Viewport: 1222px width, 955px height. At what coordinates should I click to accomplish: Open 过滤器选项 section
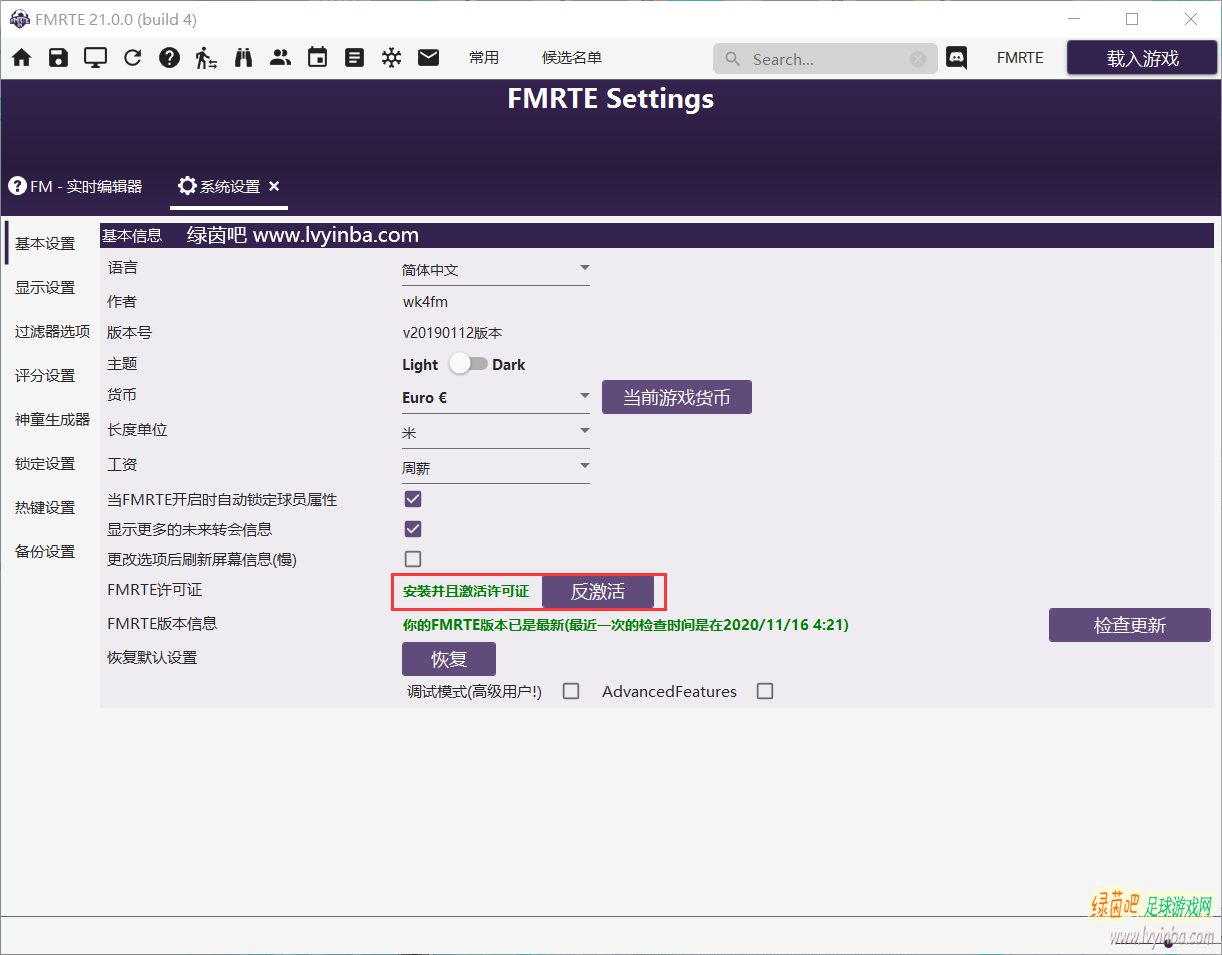52,332
